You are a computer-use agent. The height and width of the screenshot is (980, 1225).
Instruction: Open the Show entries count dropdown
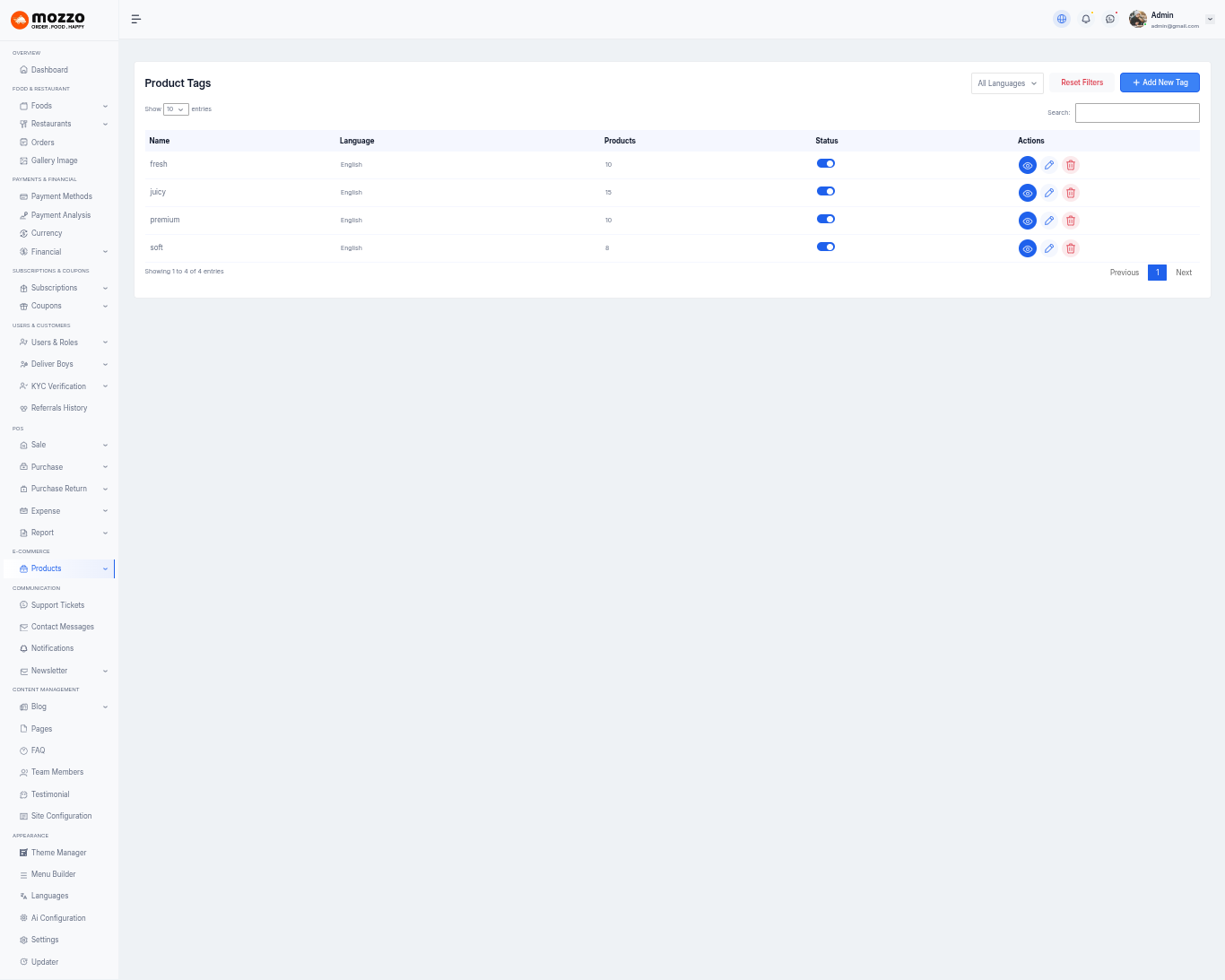click(x=176, y=109)
